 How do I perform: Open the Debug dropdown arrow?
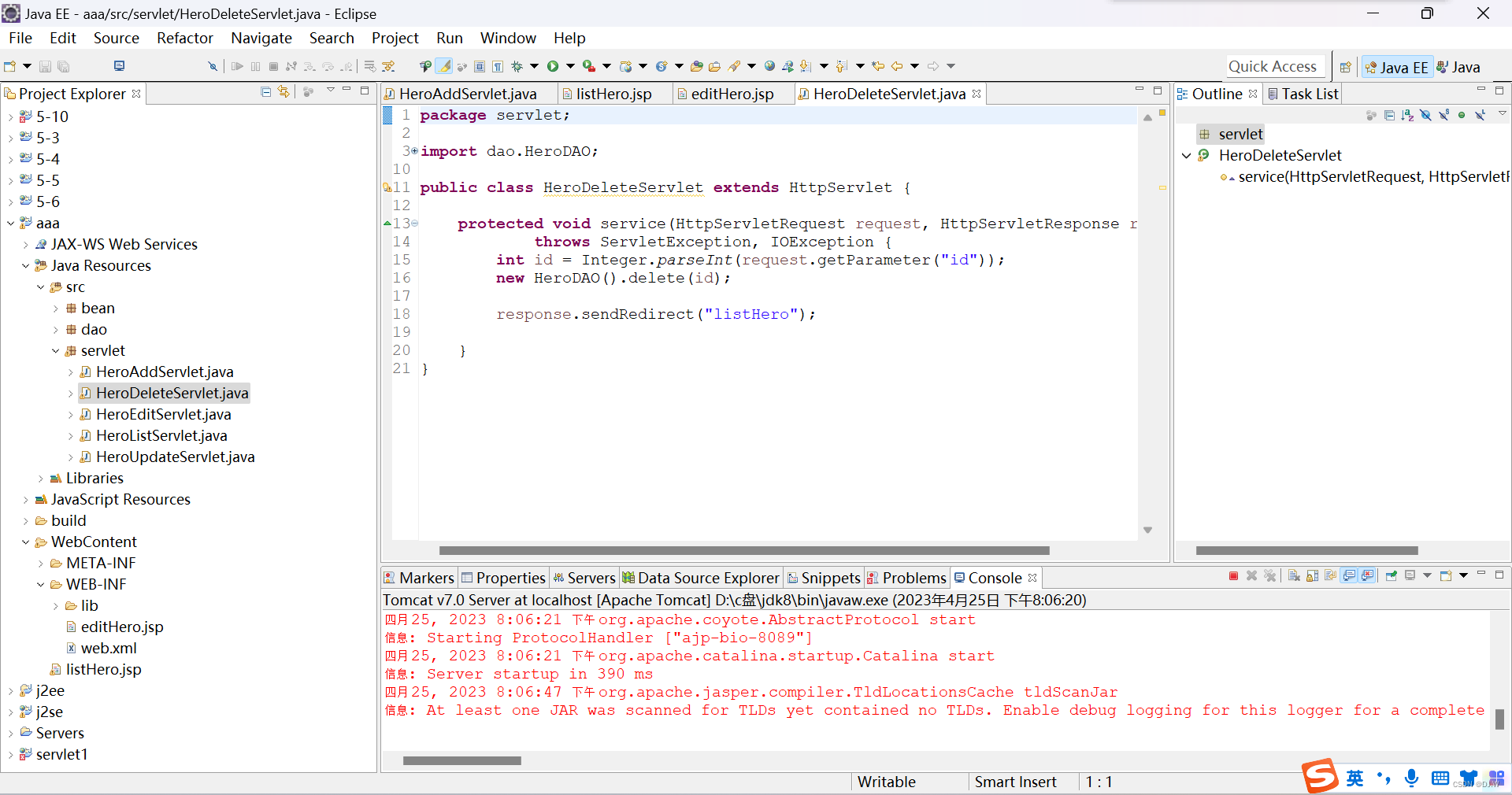click(x=534, y=66)
